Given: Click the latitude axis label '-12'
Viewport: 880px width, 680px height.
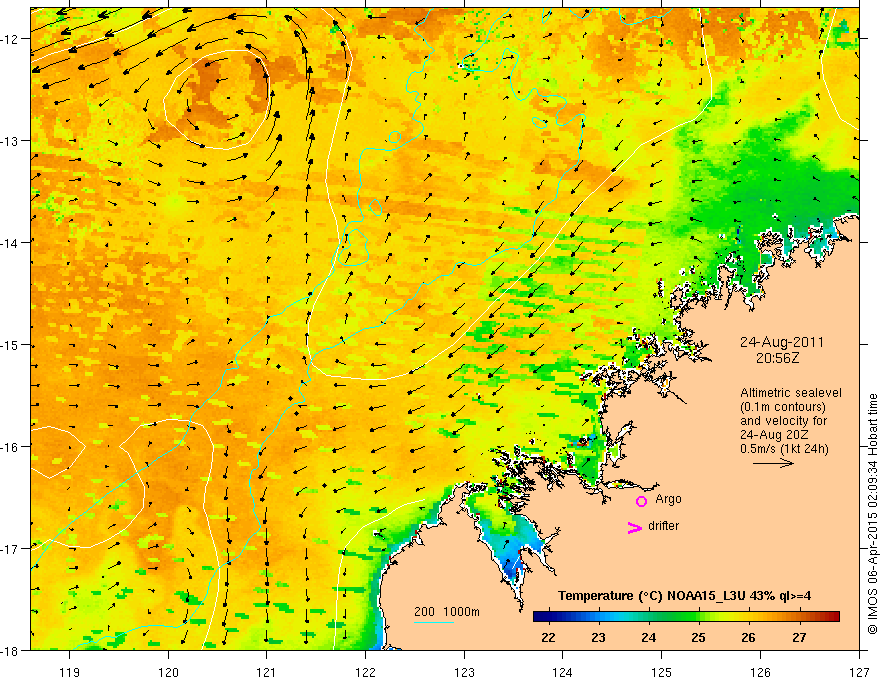Looking at the screenshot, I should tap(11, 39).
